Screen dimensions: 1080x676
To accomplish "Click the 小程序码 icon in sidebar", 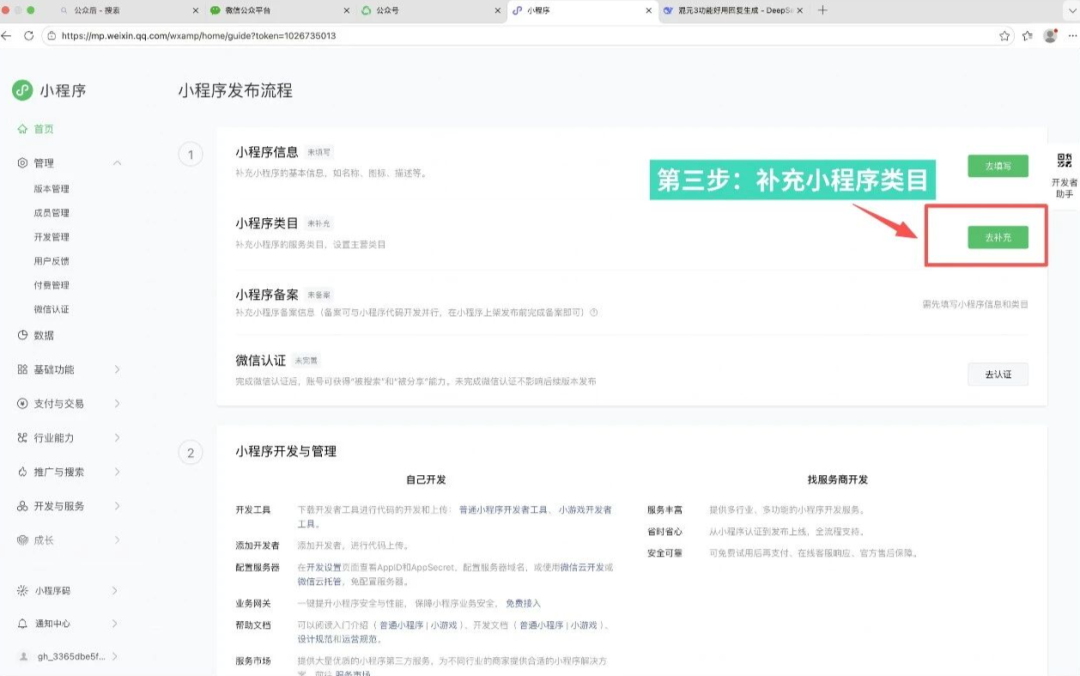I will 23,591.
